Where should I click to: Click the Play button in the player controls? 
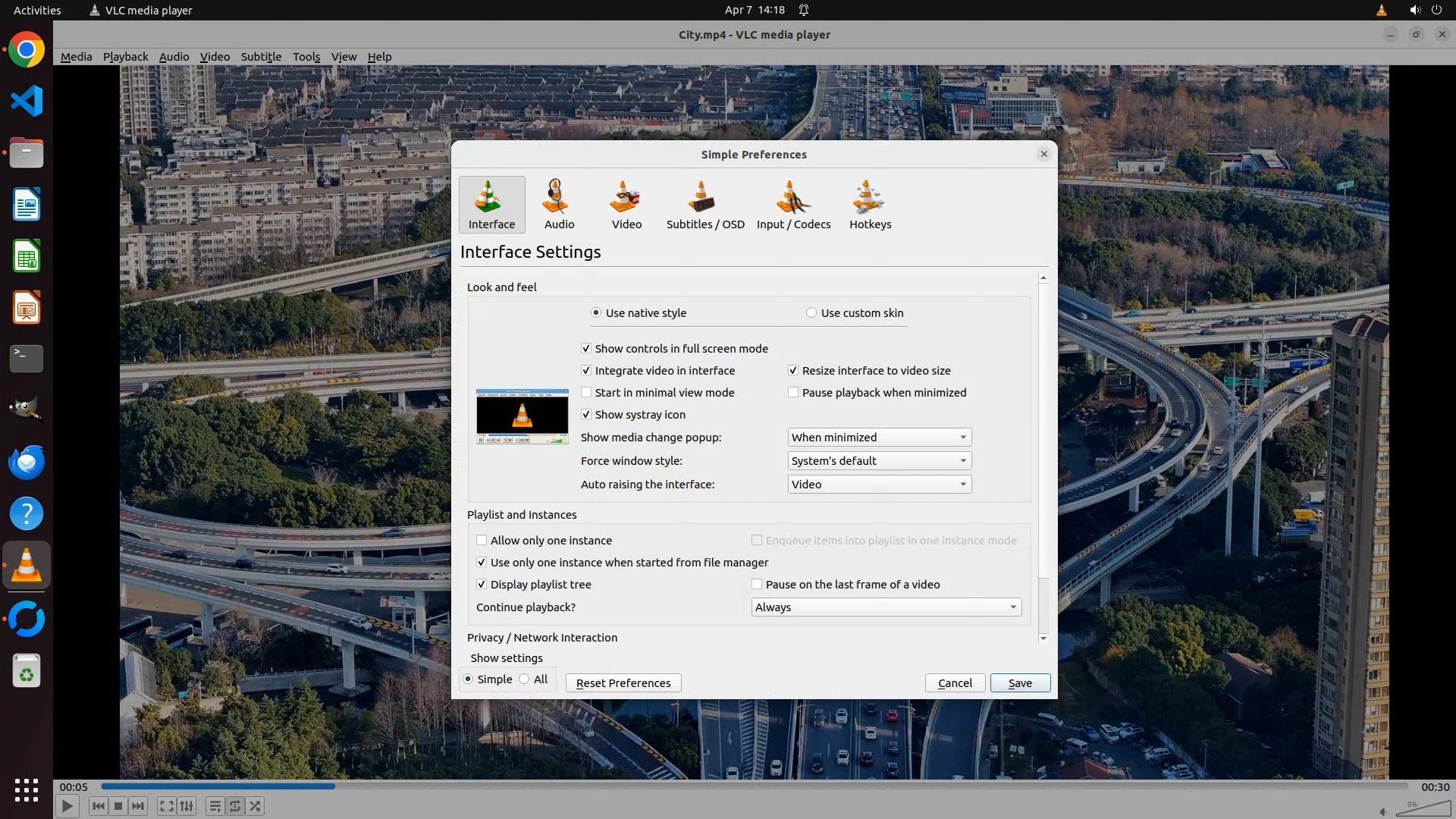coord(67,806)
